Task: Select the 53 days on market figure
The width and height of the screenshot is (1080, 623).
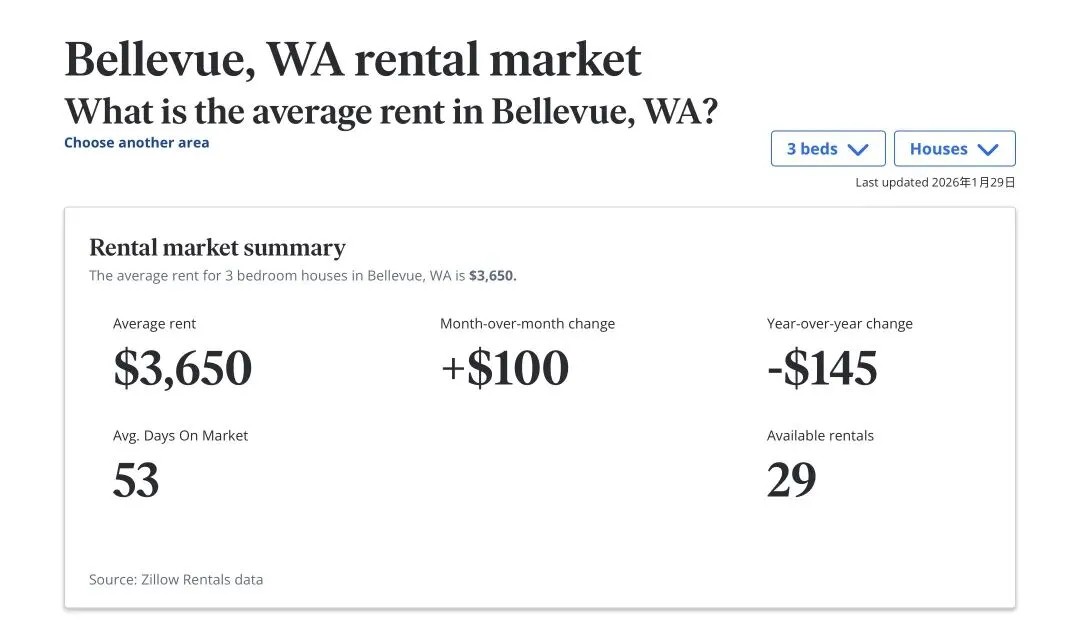Action: [x=136, y=480]
